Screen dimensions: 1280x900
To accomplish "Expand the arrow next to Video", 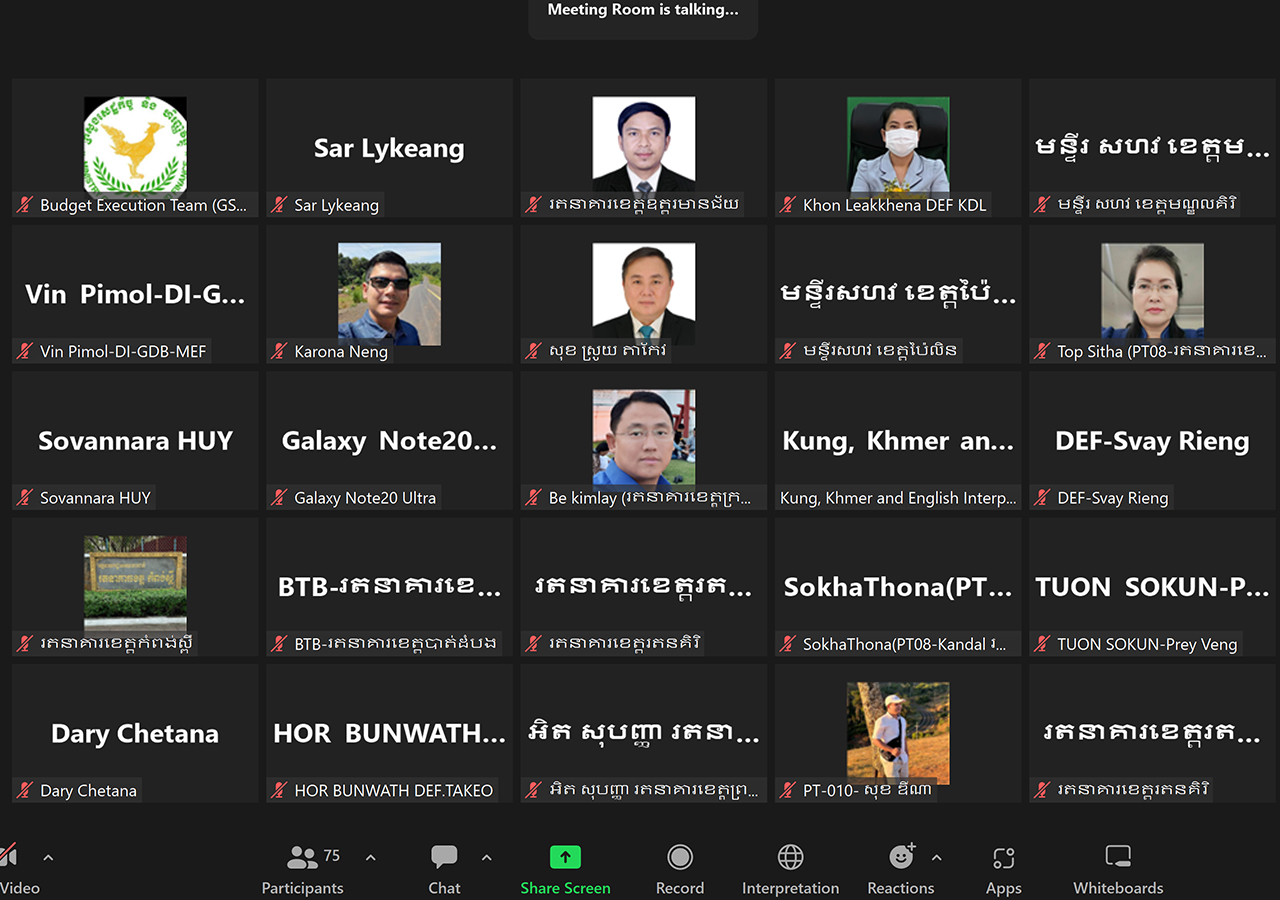I will pyautogui.click(x=48, y=857).
